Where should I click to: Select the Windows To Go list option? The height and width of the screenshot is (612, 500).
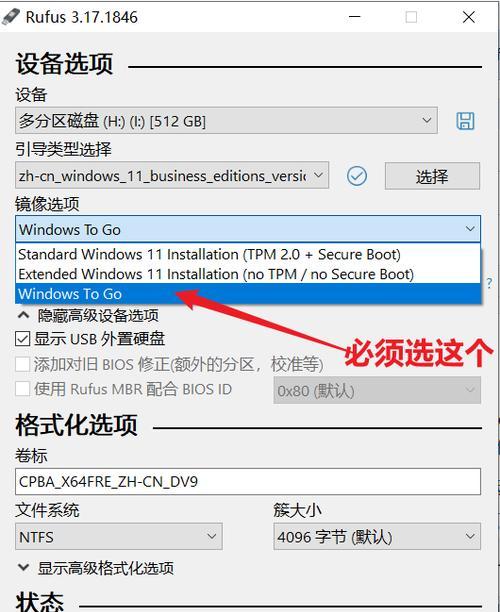click(248, 294)
